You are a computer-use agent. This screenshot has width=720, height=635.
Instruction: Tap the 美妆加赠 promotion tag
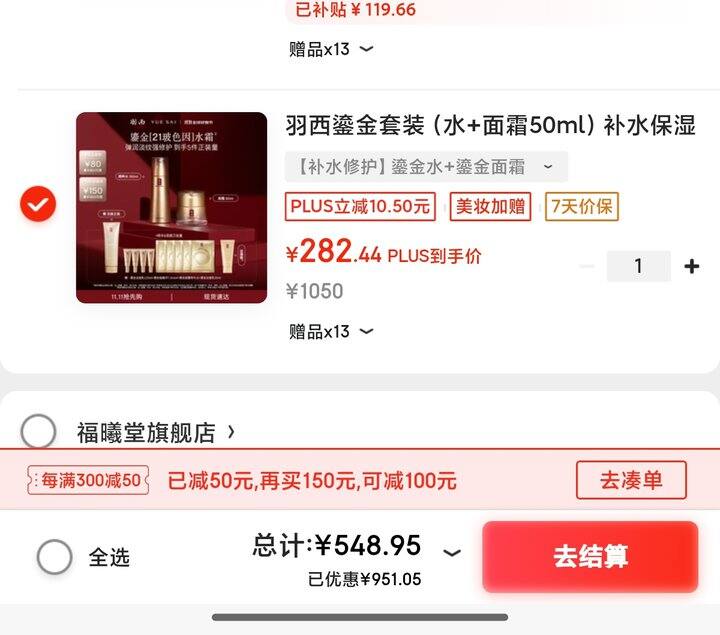click(x=490, y=206)
